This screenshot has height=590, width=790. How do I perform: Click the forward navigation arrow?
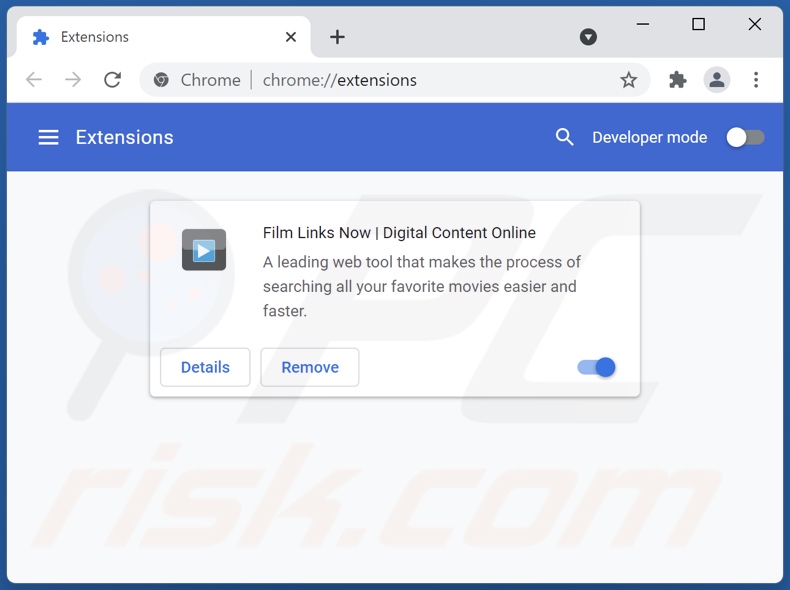pyautogui.click(x=73, y=80)
